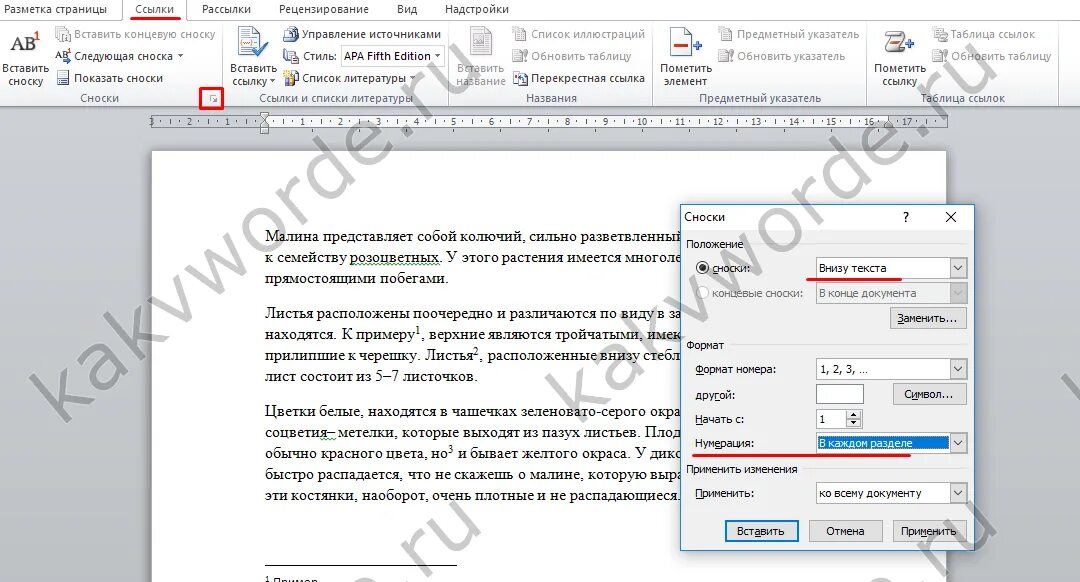Click the word Малина in document
This screenshot has height=582, width=1080.
click(x=292, y=236)
